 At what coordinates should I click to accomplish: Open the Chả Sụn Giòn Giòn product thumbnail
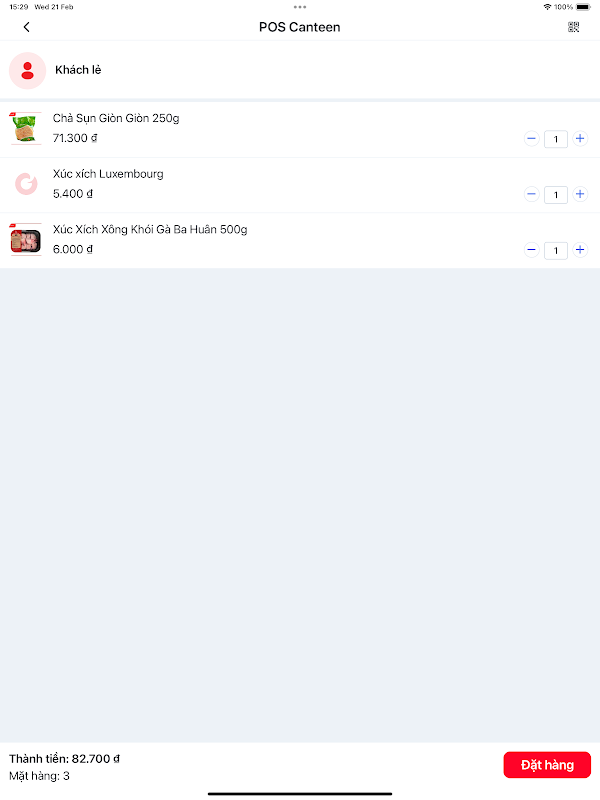pos(26,129)
